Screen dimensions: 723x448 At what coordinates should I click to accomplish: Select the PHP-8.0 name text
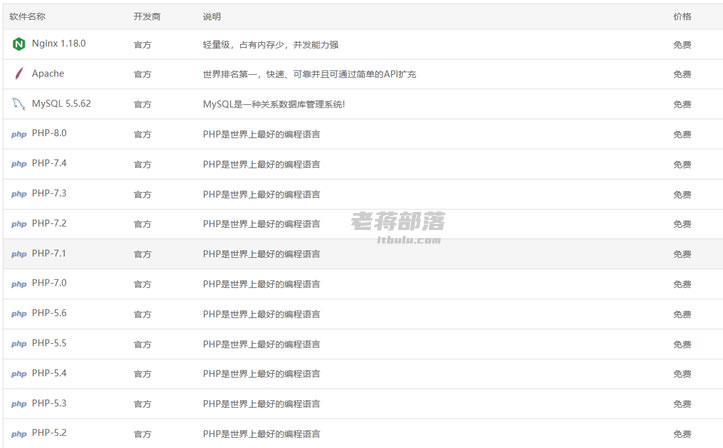pos(49,133)
